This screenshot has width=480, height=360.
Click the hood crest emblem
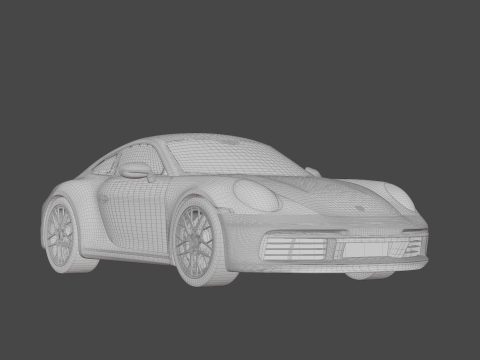point(360,208)
